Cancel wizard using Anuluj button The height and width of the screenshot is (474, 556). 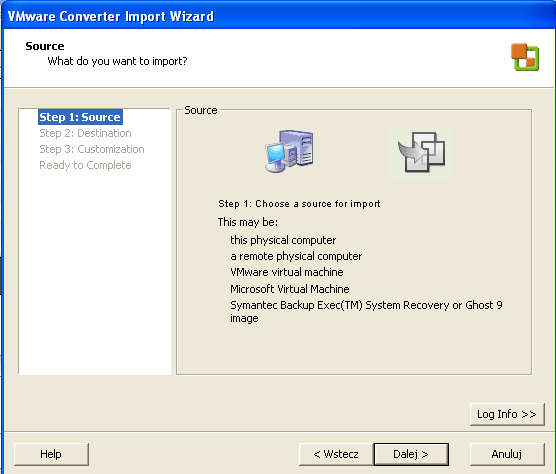(507, 454)
